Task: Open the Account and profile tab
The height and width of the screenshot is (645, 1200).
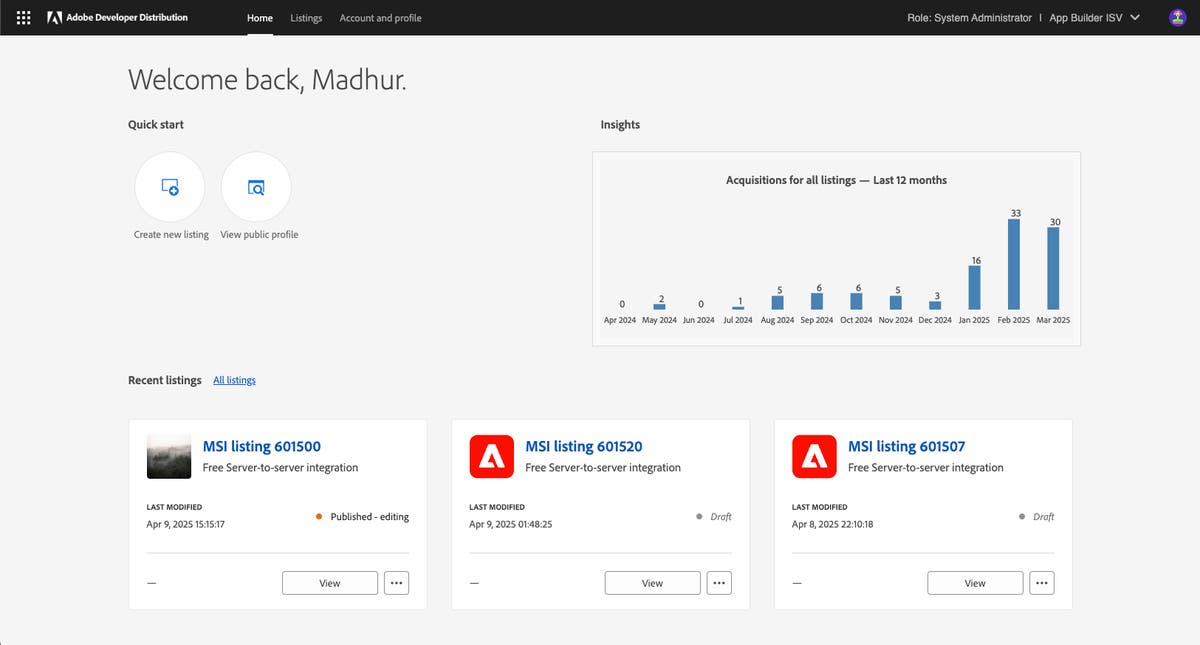Action: (382, 18)
